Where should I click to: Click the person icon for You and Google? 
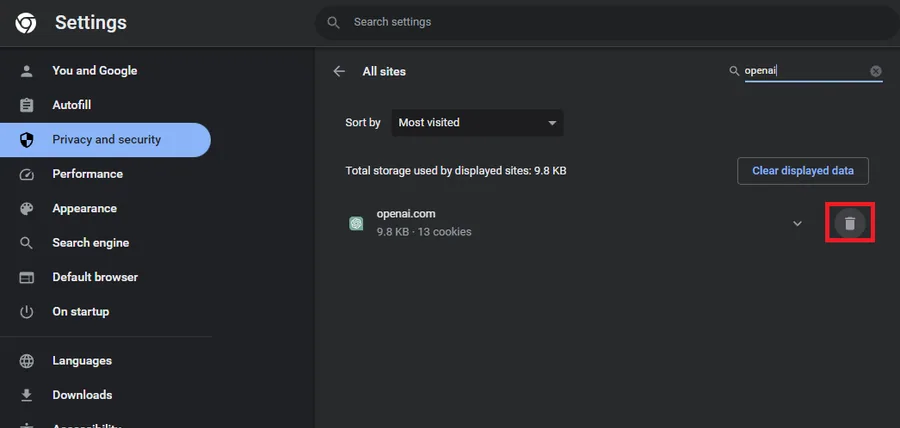pos(26,71)
